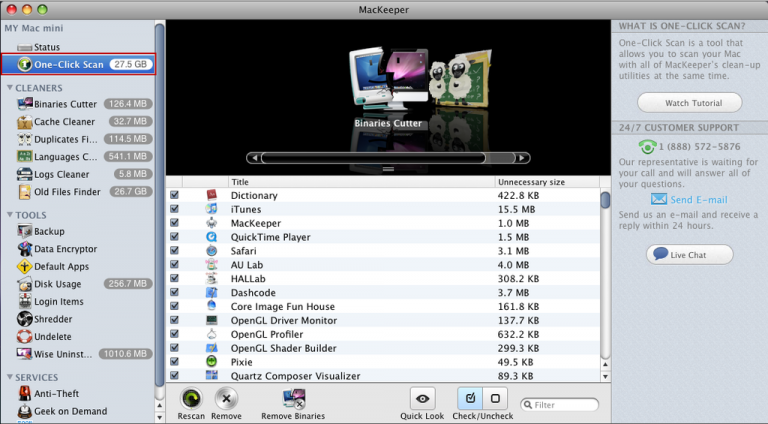768x424 pixels.
Task: Collapse the CLEANERS section triangle
Action: (9, 88)
